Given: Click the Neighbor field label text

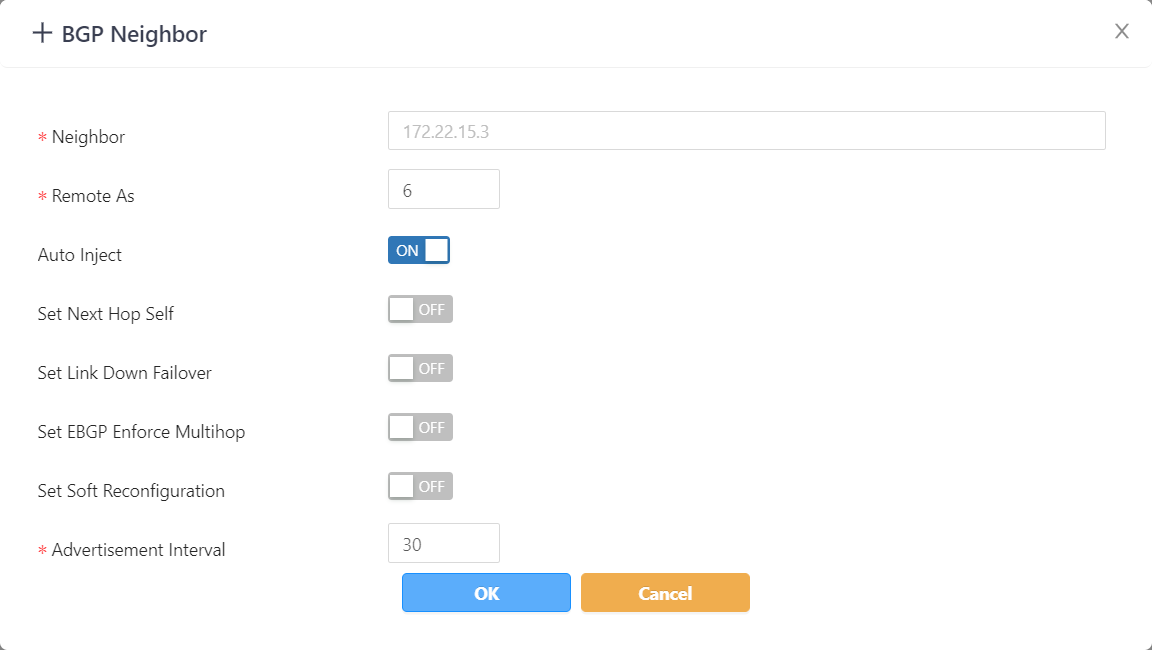Looking at the screenshot, I should pyautogui.click(x=88, y=137).
